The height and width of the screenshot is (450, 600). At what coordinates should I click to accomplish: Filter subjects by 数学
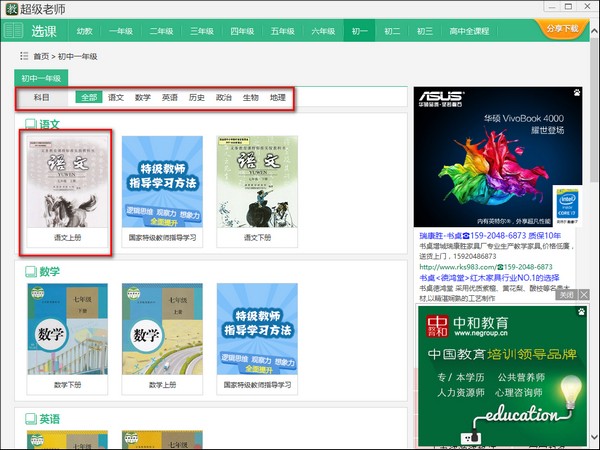tap(143, 98)
